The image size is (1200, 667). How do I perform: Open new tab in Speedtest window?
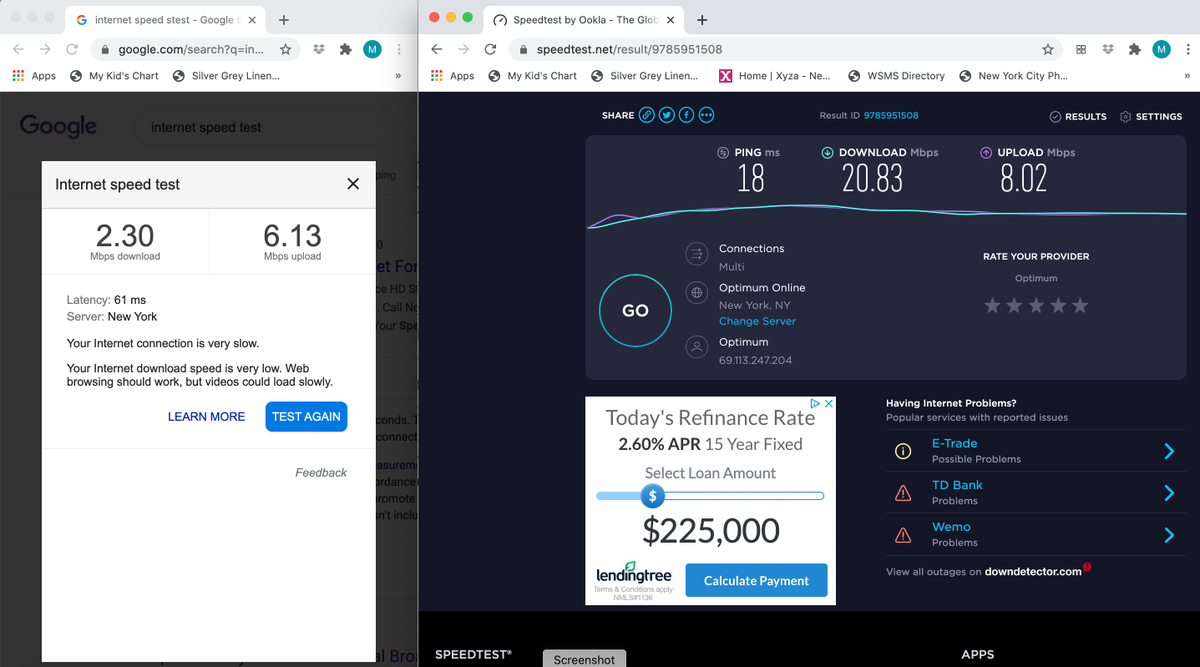pos(701,20)
